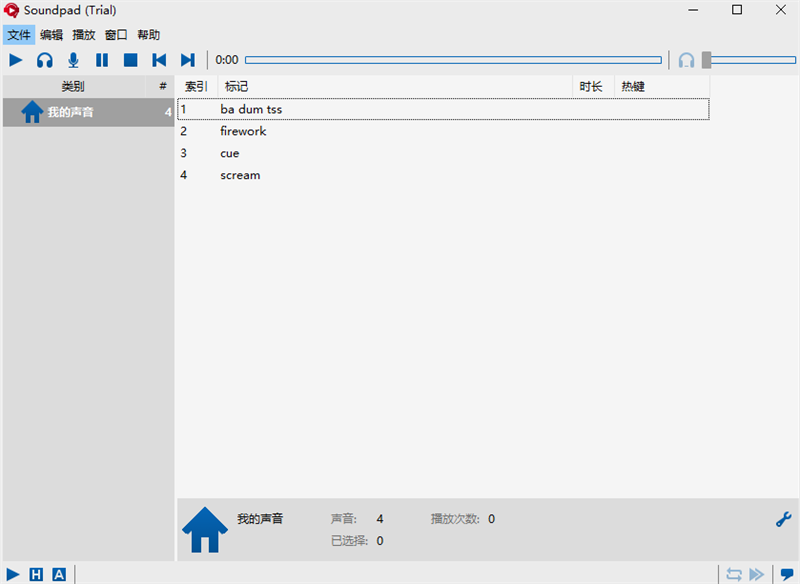Viewport: 800px width, 584px height.
Task: Stop the sound with the stop icon
Action: coord(130,60)
